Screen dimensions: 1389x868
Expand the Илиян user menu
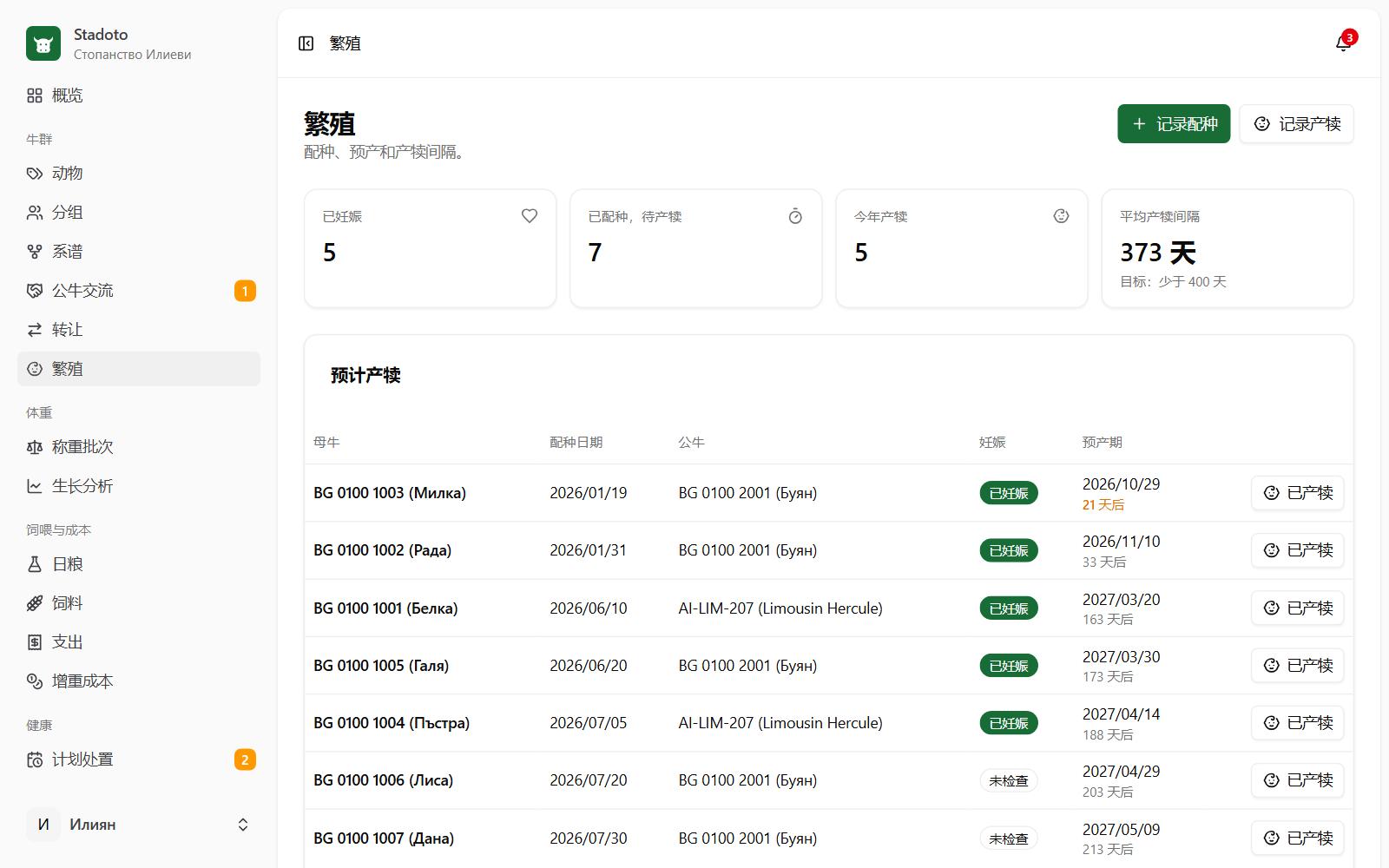coord(139,825)
